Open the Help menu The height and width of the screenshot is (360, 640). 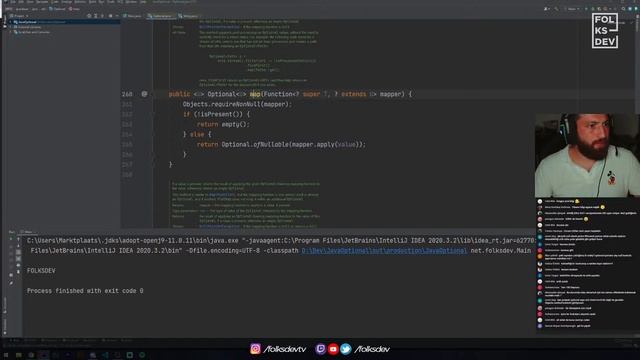(143, 2)
